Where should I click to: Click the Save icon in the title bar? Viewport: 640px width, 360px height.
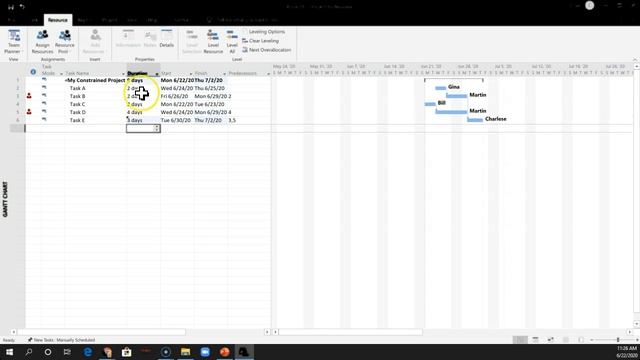[x=11, y=7]
